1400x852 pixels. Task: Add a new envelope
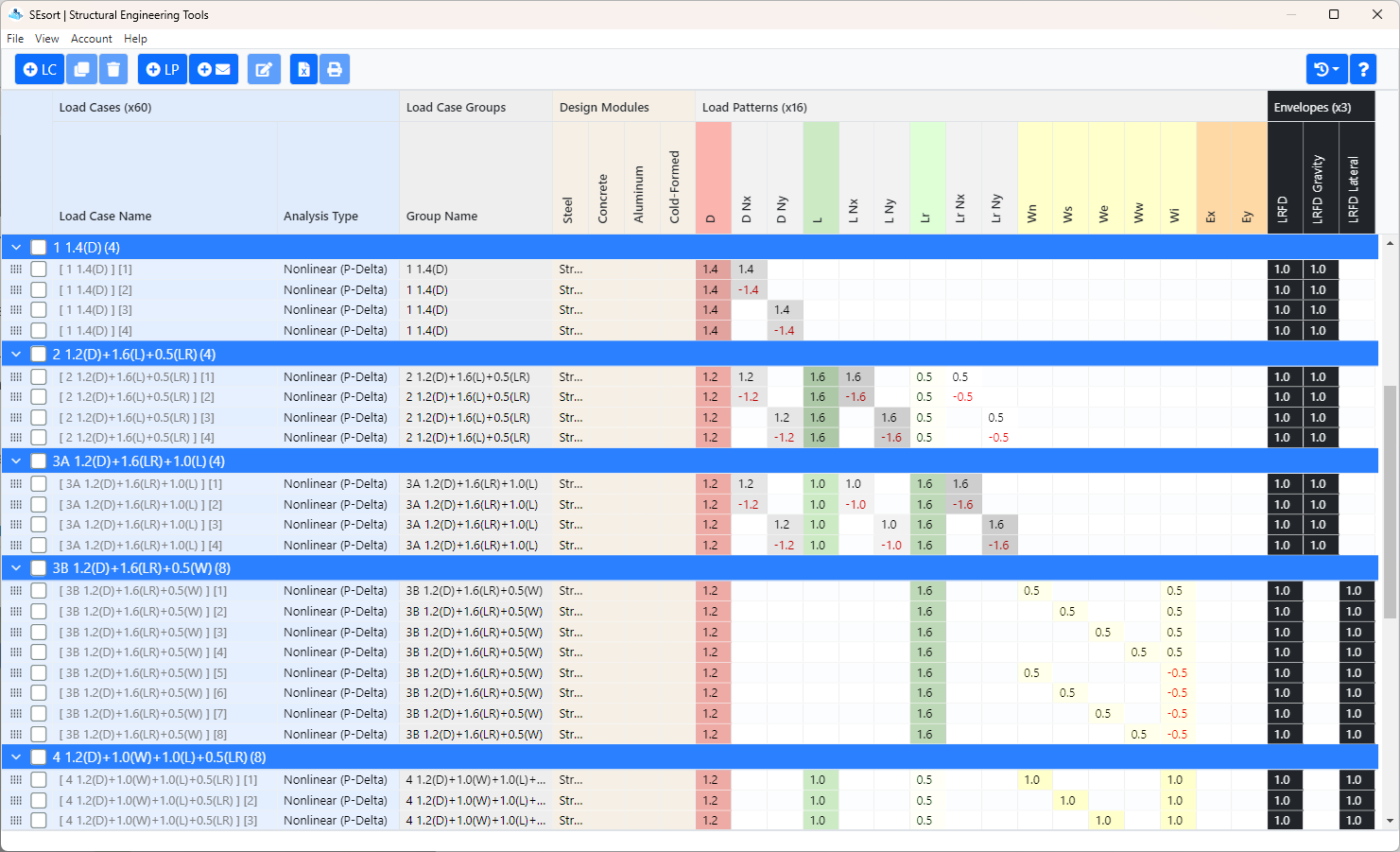tap(214, 69)
